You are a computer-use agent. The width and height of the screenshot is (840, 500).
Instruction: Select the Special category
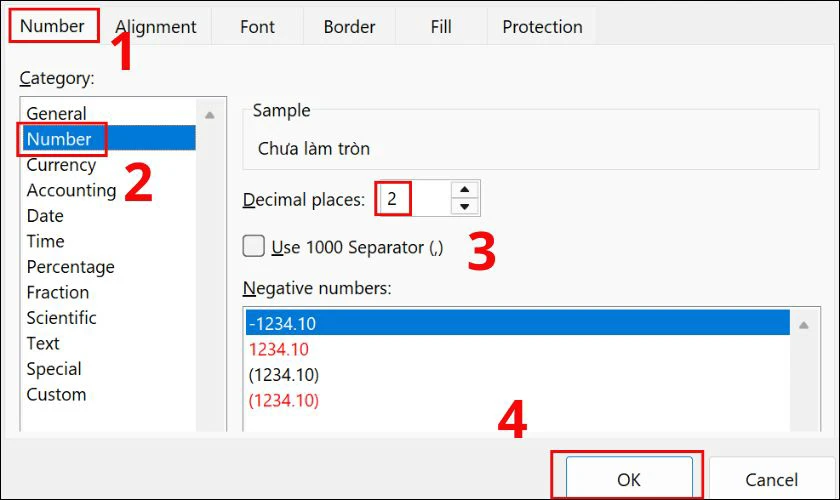click(109, 369)
